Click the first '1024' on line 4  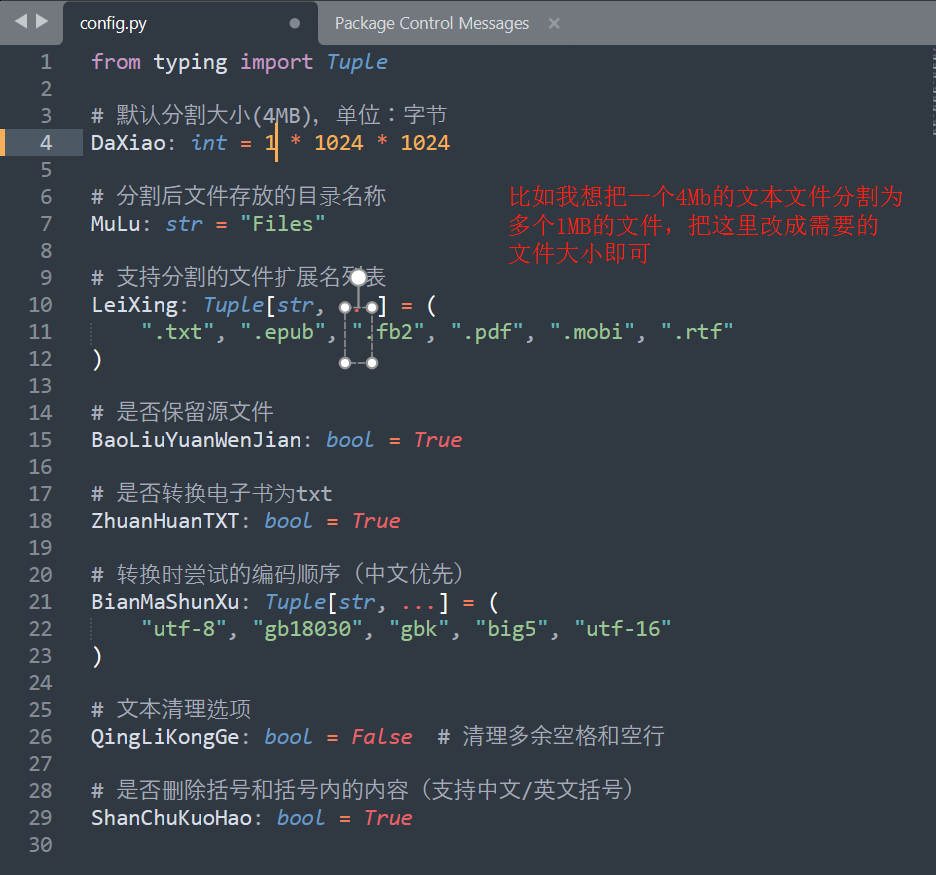(338, 143)
